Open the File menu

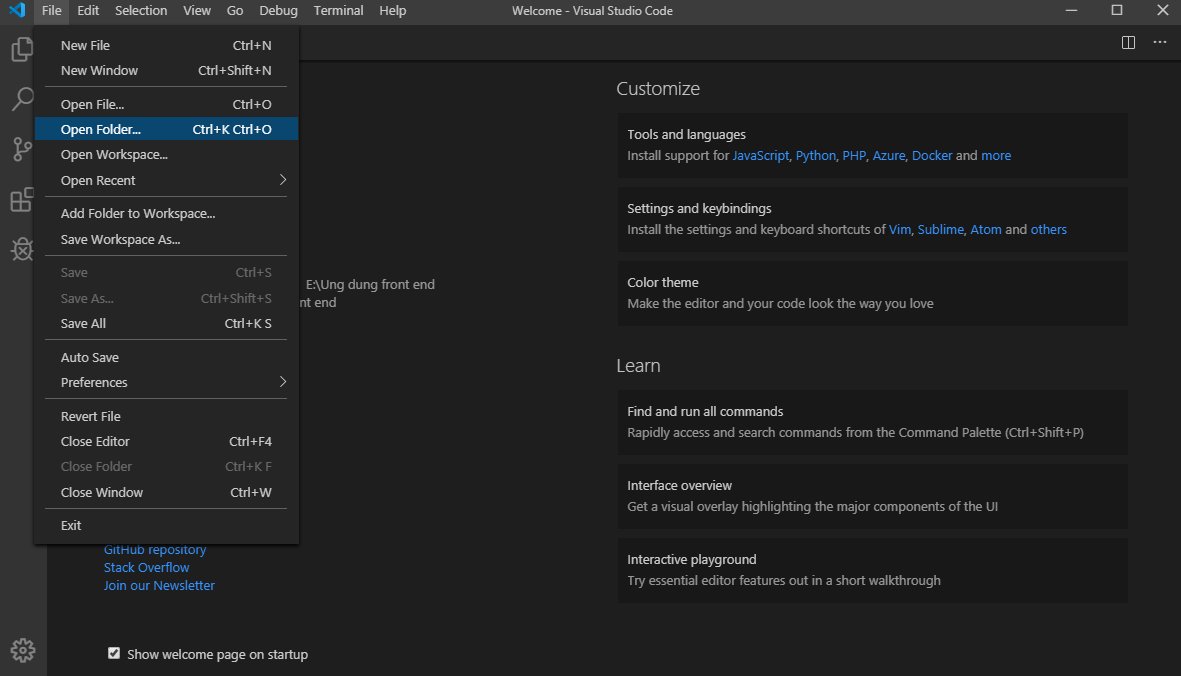click(51, 11)
